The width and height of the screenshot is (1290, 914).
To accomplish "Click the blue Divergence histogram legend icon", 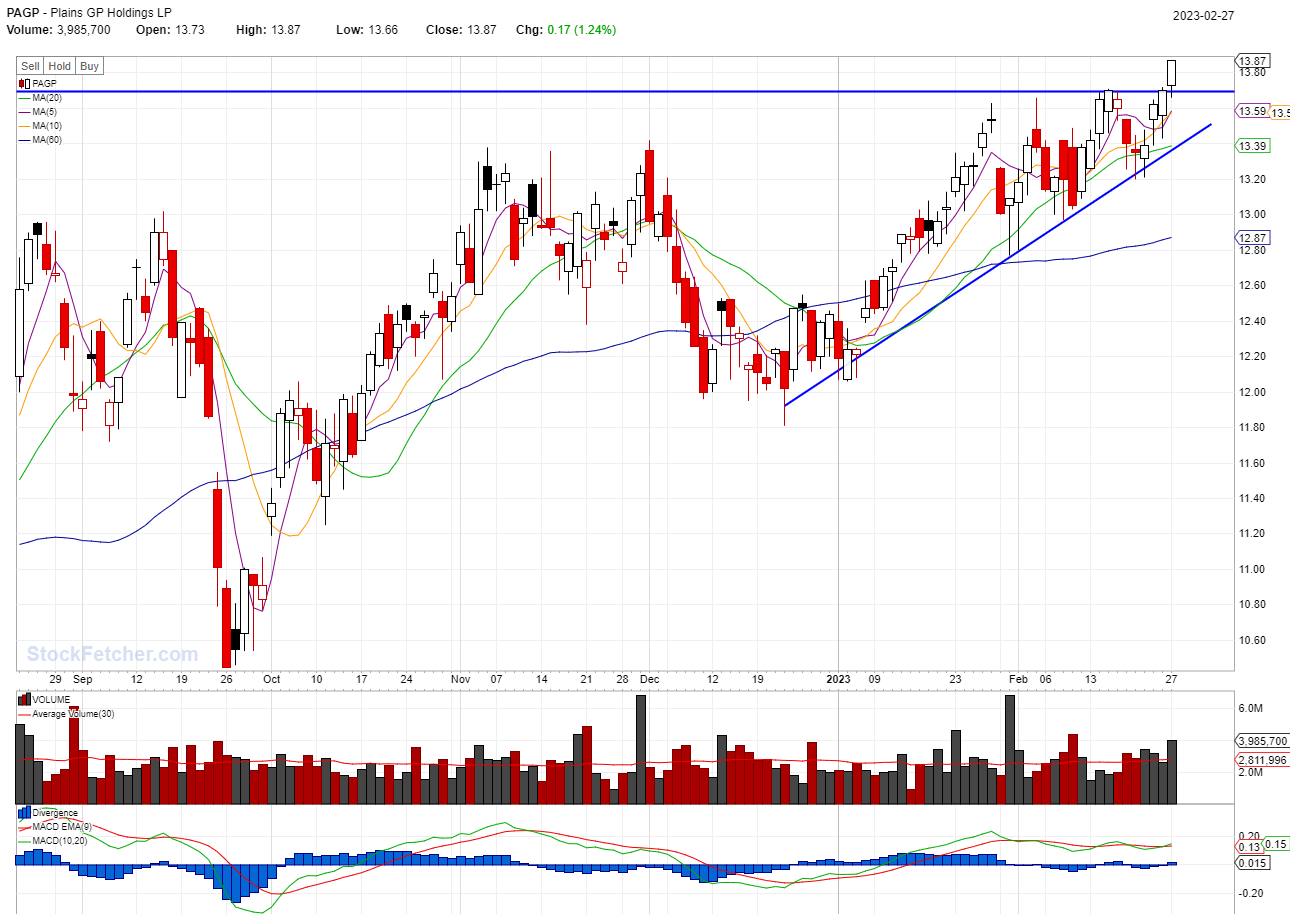I will click(x=25, y=813).
